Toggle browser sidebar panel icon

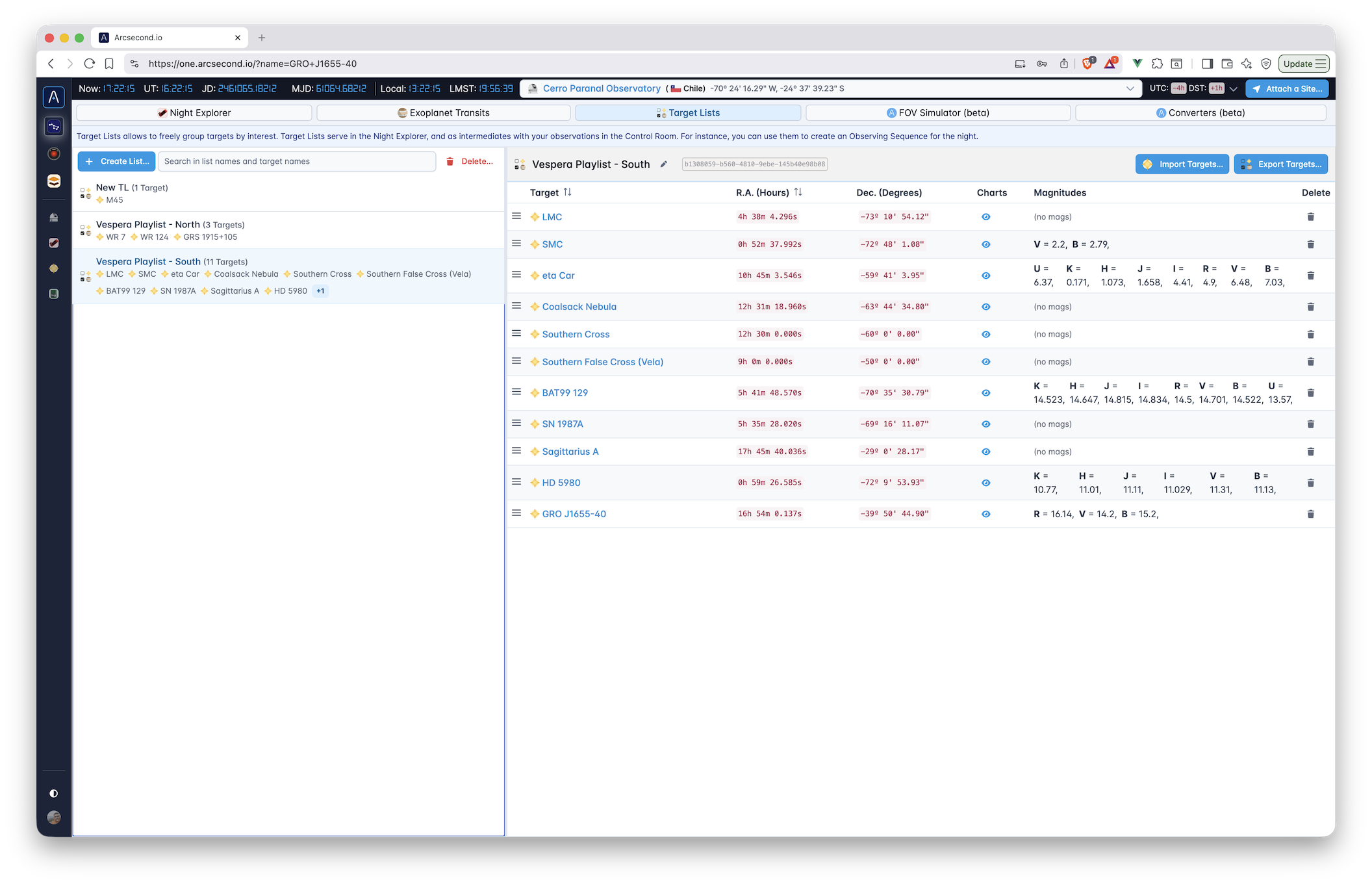click(1207, 64)
